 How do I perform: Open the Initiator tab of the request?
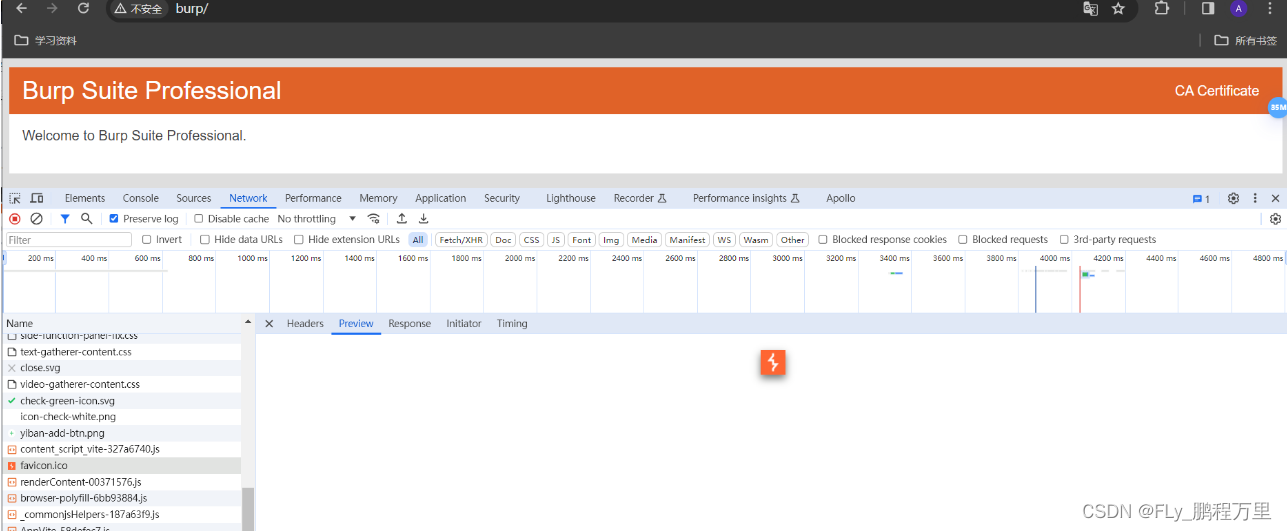click(x=464, y=324)
